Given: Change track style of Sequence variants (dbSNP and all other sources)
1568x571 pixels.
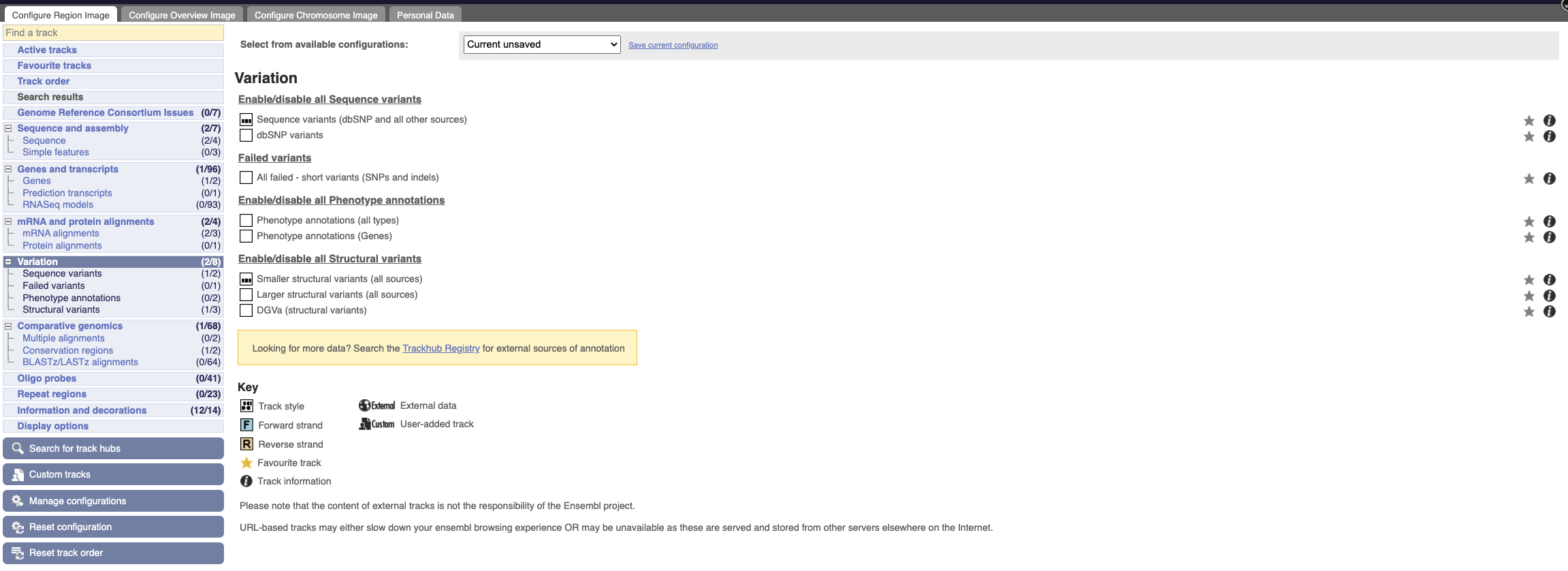Looking at the screenshot, I should [246, 120].
